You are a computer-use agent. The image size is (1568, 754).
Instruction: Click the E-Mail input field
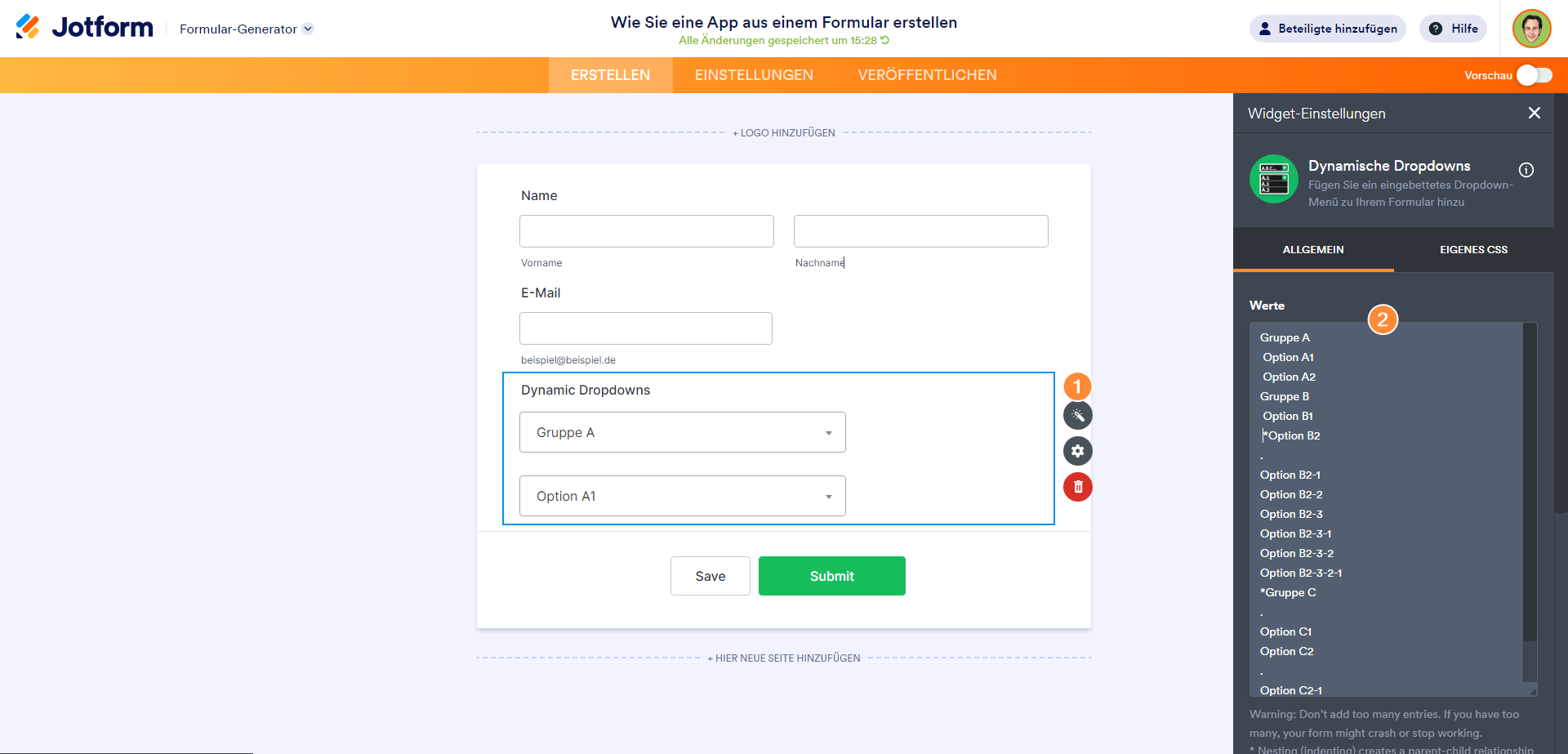pos(645,328)
